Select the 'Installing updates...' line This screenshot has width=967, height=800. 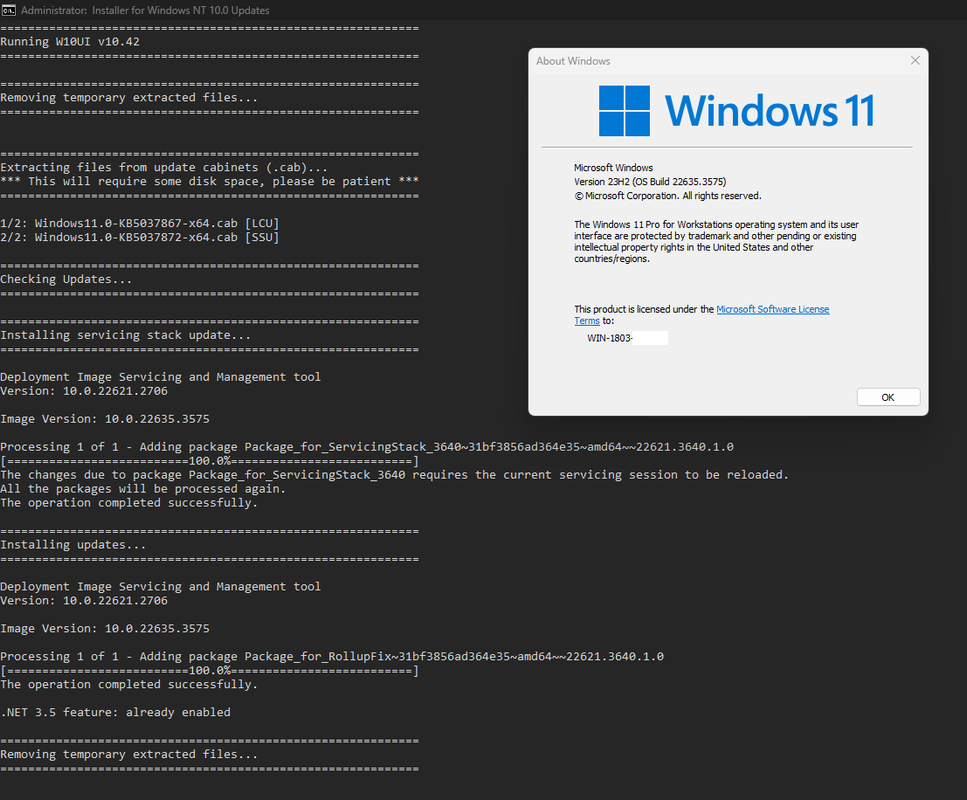(x=73, y=545)
